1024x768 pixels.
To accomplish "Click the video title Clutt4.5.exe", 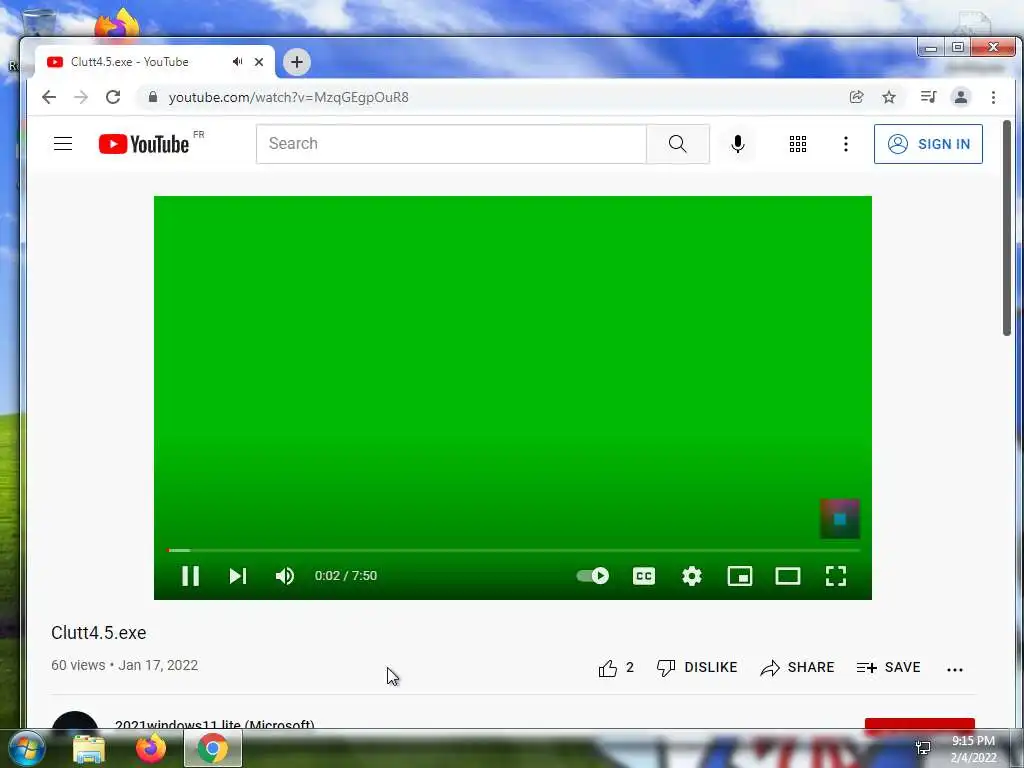I will click(x=99, y=633).
